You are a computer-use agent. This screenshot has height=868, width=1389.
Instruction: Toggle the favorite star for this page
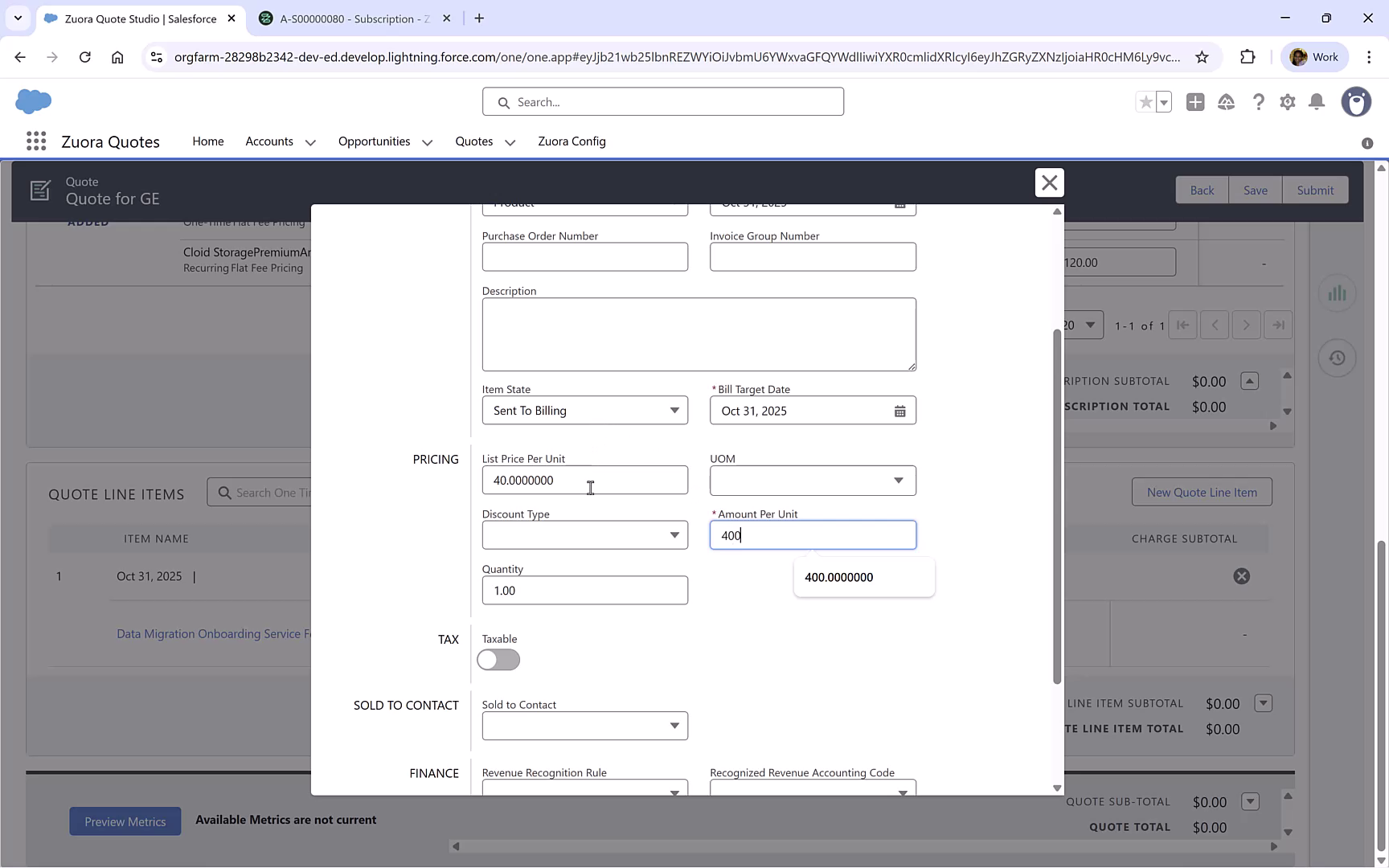(1145, 102)
